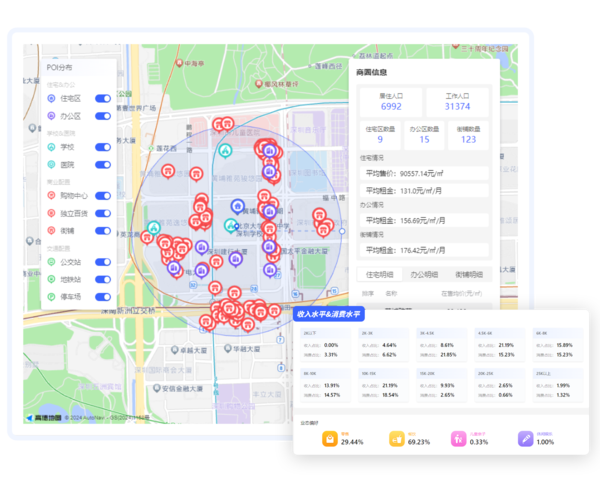Viewport: 600px width, 480px height.
Task: Click the 69.23% category share value
Action: 419,442
